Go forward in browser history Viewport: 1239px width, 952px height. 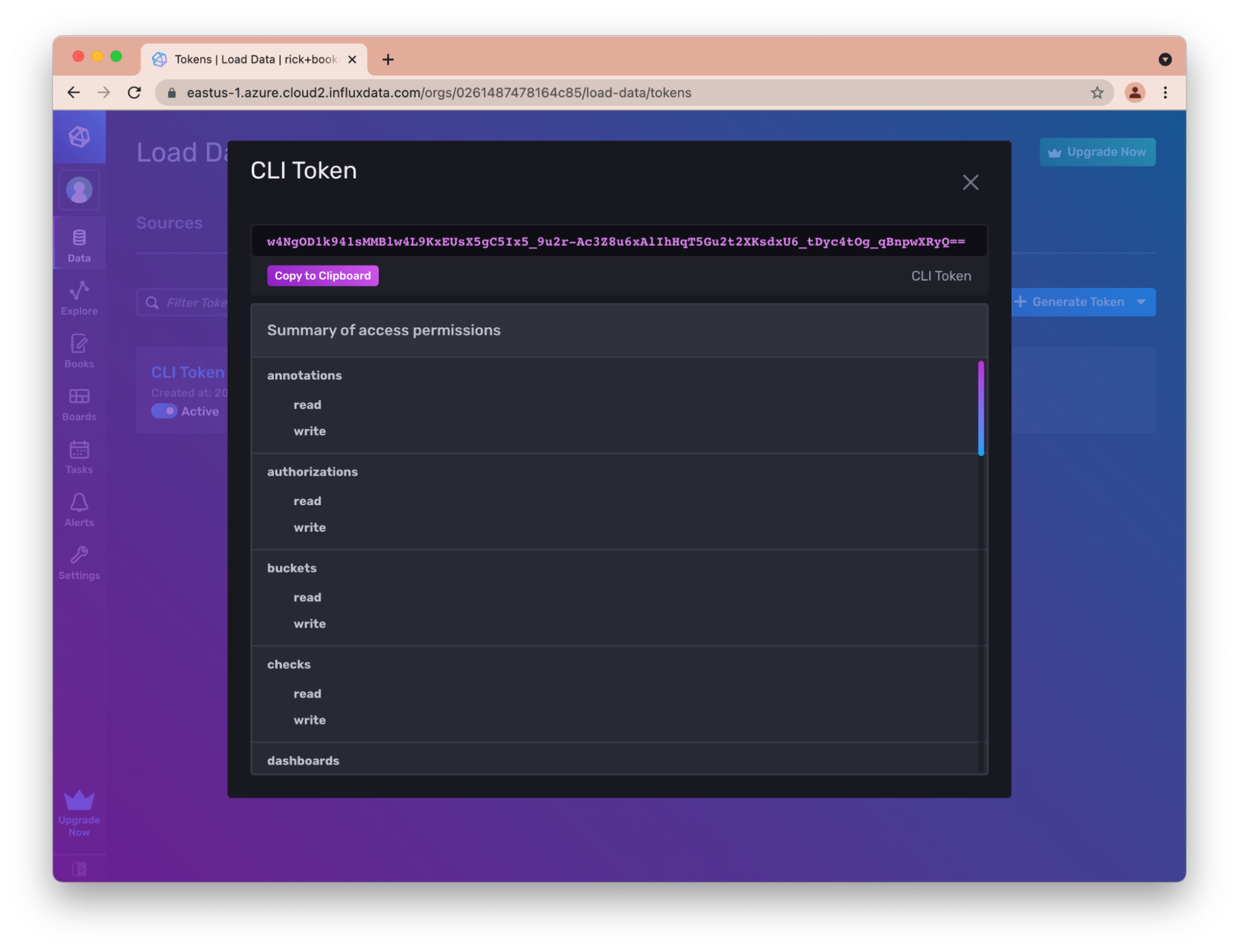(104, 93)
